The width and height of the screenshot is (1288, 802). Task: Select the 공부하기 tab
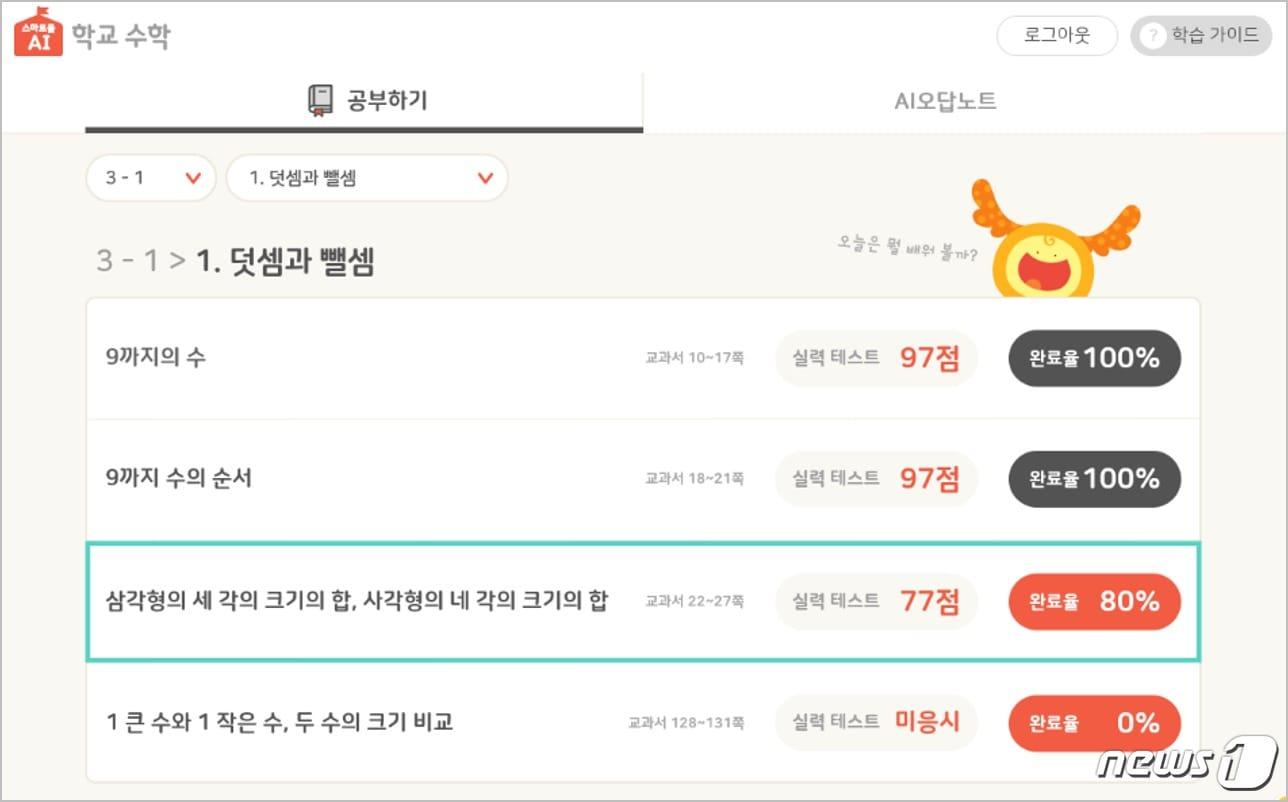coord(363,99)
